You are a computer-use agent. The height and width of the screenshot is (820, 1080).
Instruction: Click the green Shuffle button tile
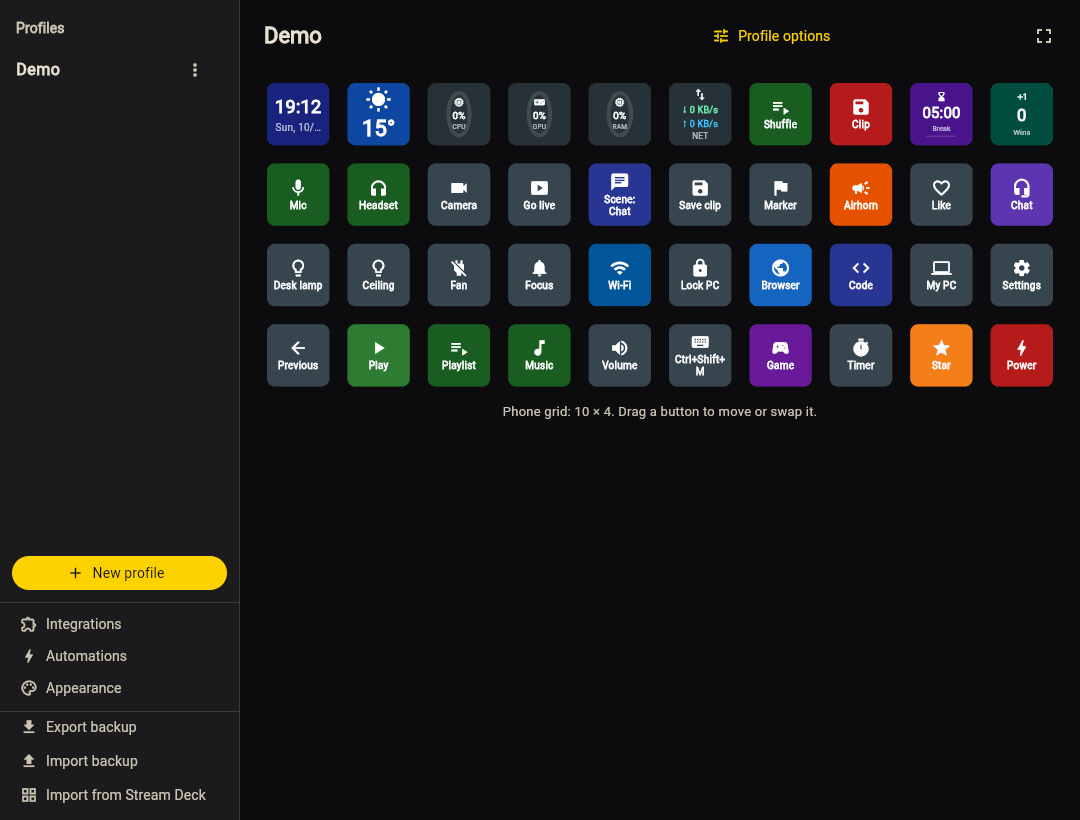[x=780, y=114]
